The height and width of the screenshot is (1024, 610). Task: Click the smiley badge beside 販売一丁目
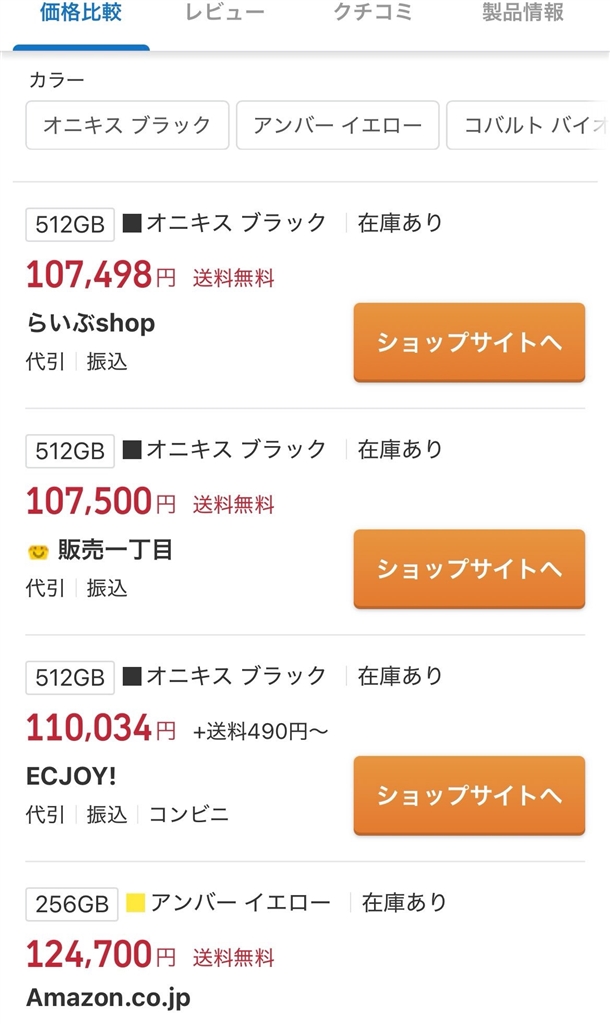(38, 551)
